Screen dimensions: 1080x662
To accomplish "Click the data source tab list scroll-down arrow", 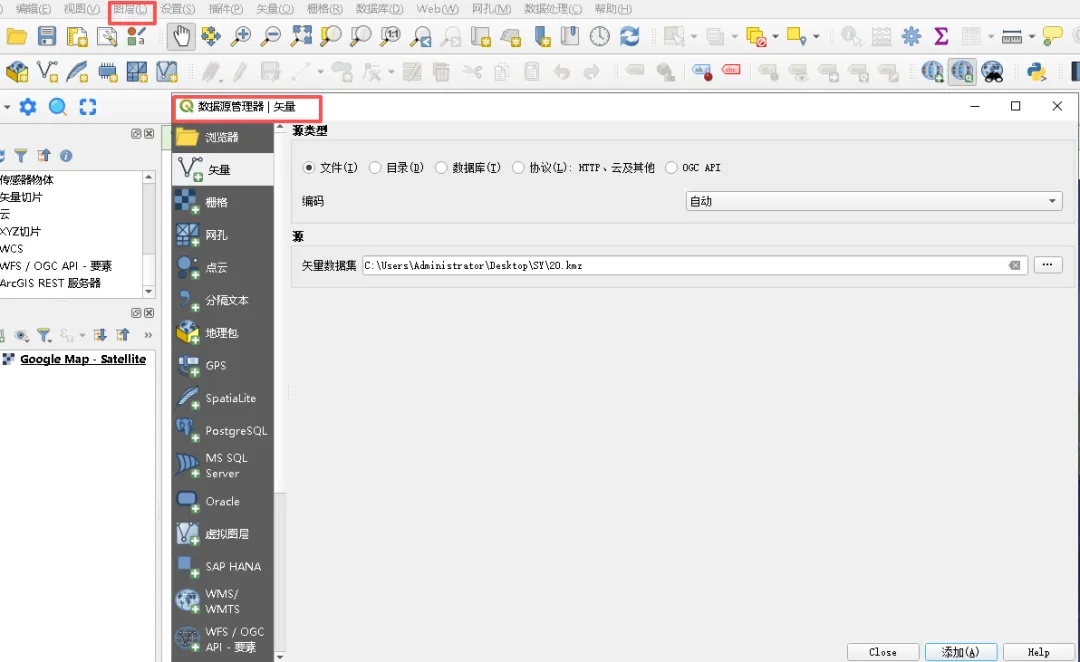I will coord(280,656).
